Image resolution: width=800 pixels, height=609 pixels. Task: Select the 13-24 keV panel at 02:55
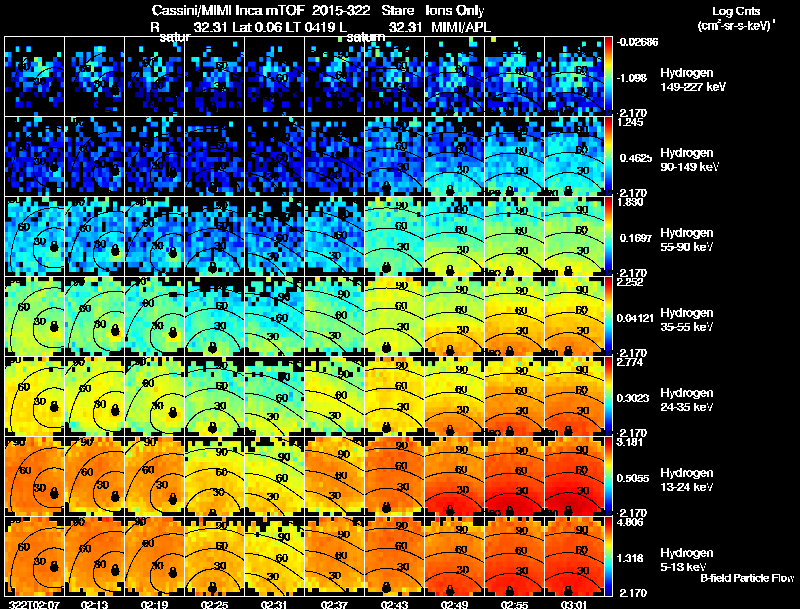click(515, 476)
